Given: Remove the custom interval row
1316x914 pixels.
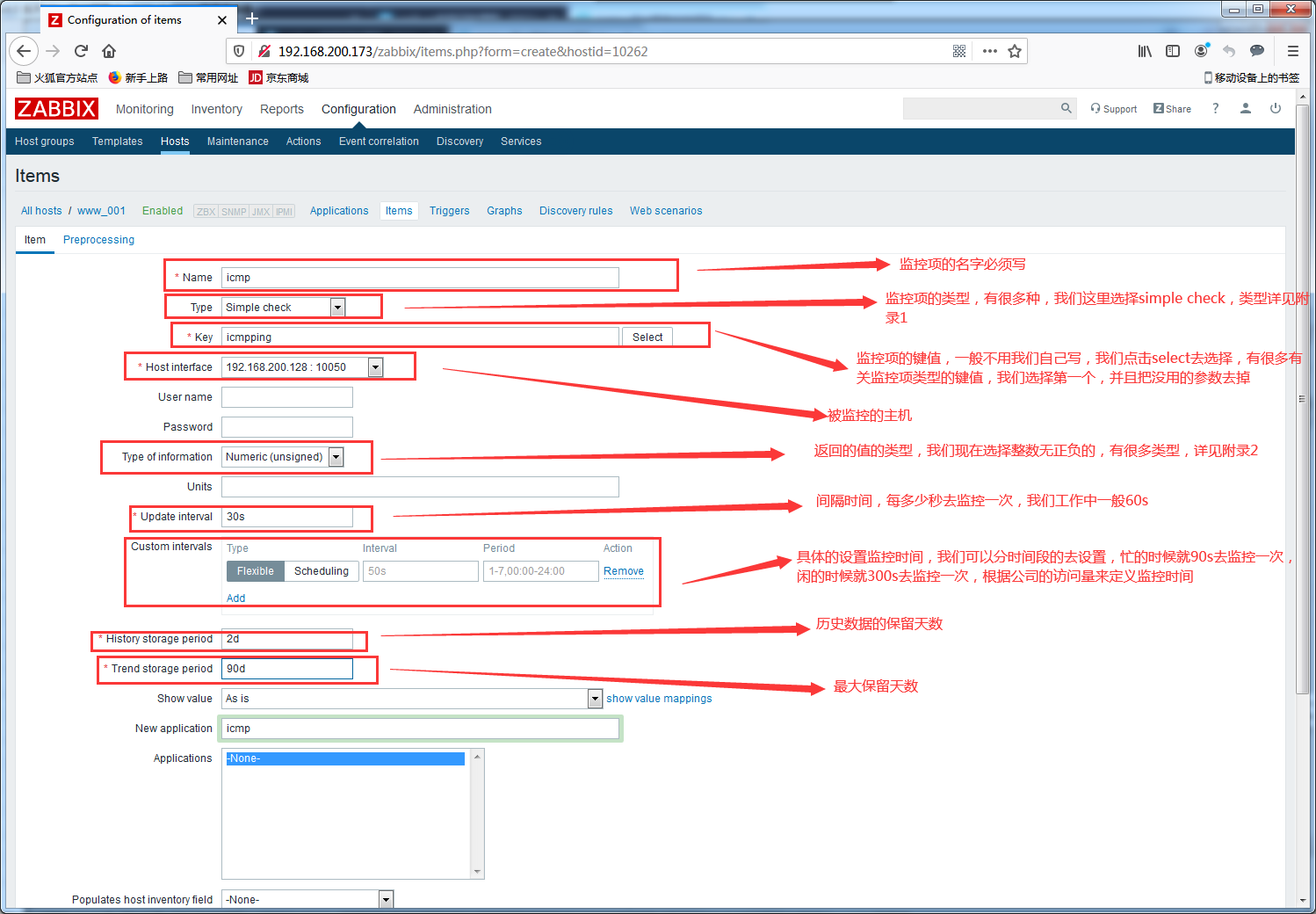Looking at the screenshot, I should [624, 571].
